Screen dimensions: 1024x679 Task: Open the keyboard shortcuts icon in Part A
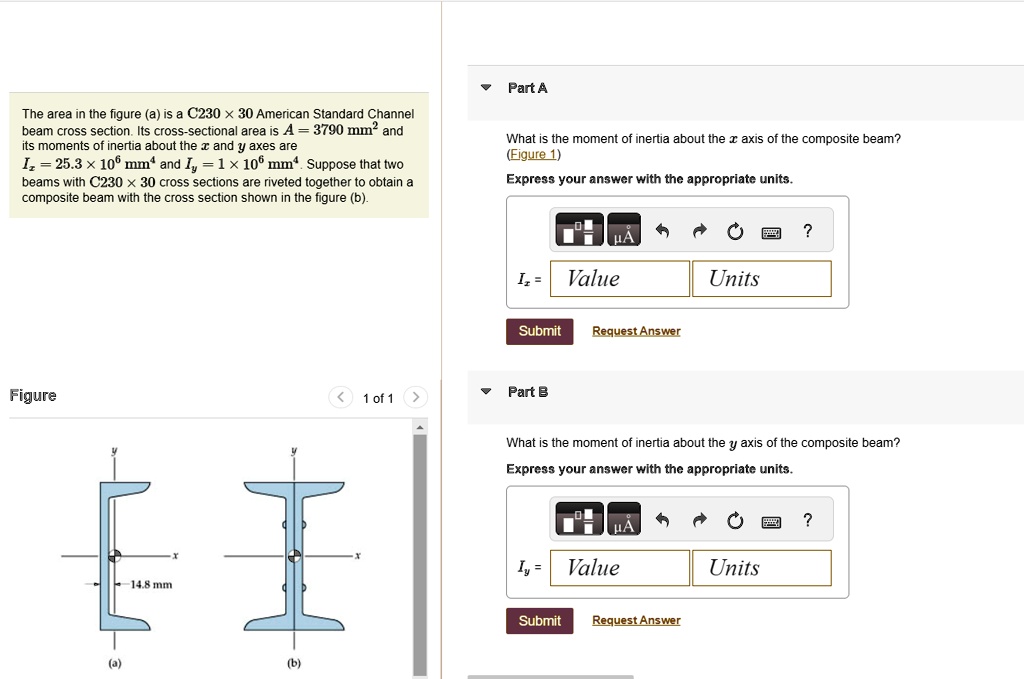pyautogui.click(x=771, y=230)
